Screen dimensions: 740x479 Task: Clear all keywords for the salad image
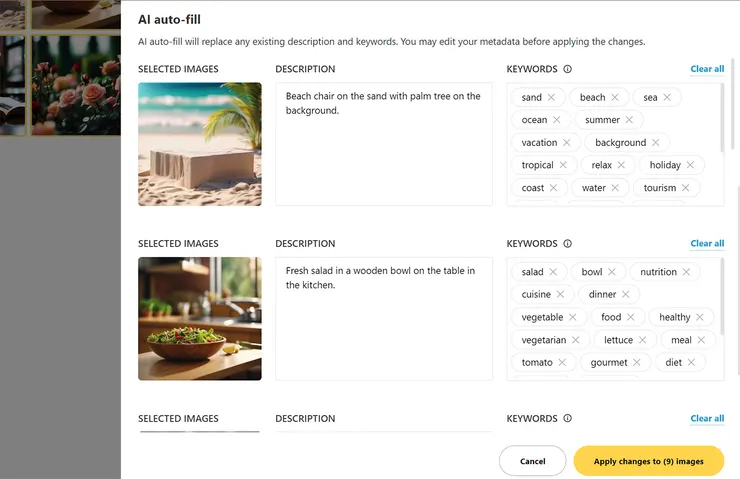click(707, 244)
